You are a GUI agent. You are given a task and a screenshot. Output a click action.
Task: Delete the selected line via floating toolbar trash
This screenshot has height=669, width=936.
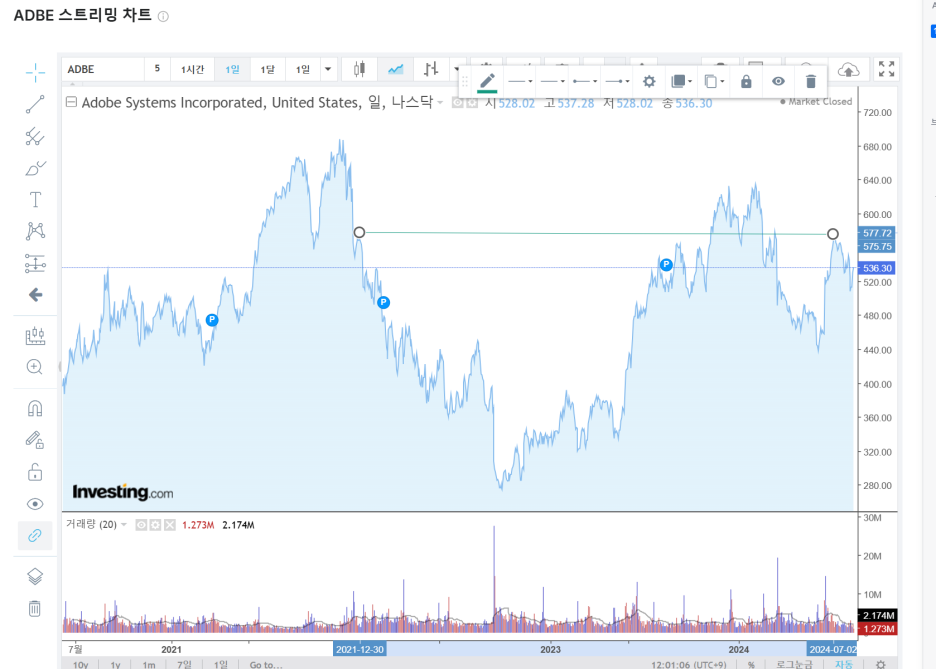[x=810, y=81]
